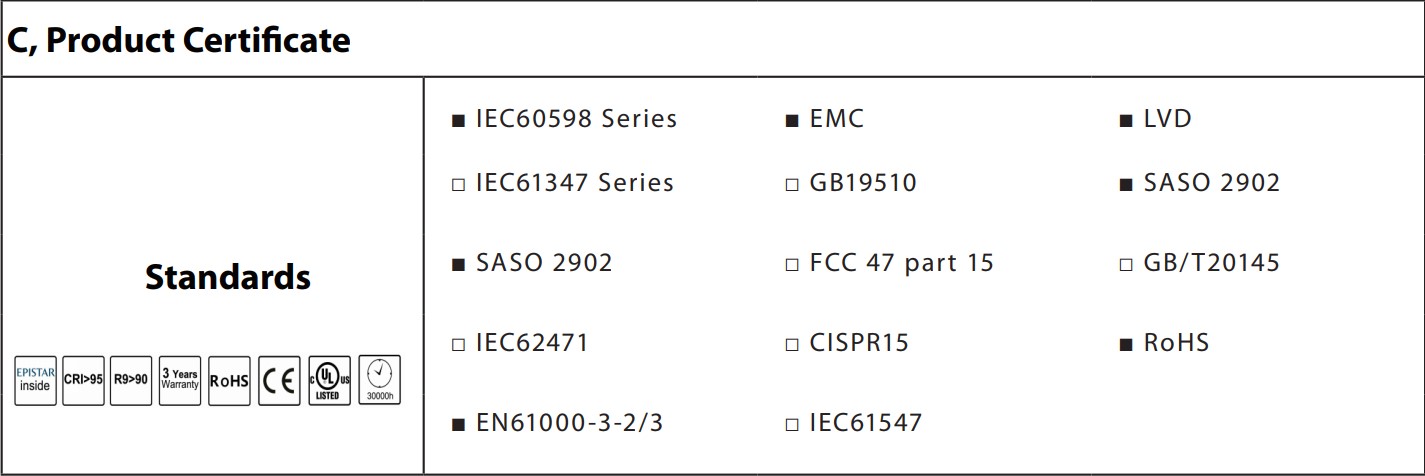This screenshot has width=1425, height=476.
Task: Click the UL Listed certification icon
Action: tap(329, 380)
